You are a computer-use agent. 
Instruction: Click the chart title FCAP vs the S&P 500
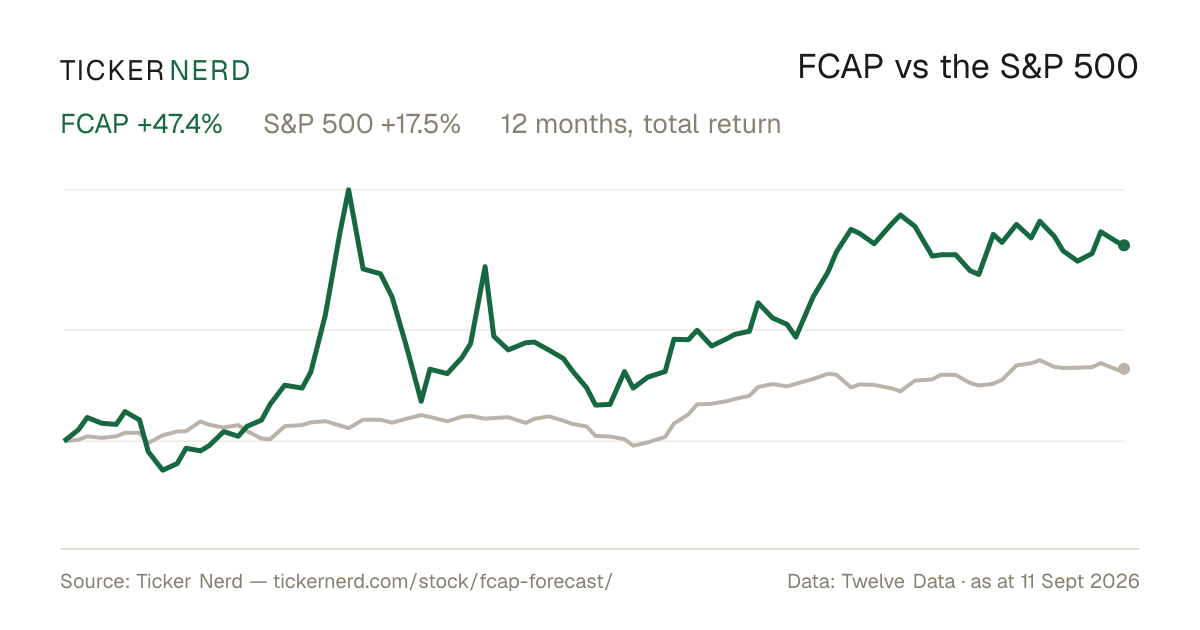point(968,67)
